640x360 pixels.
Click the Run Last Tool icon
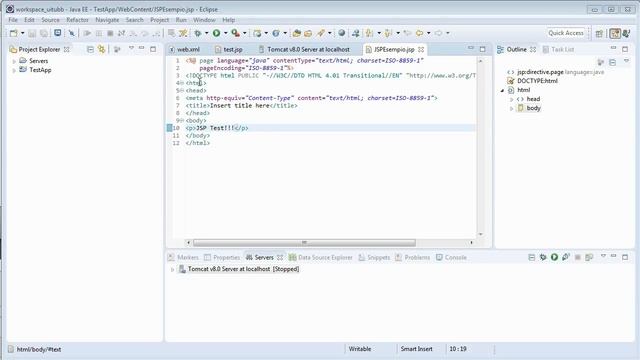(x=236, y=33)
